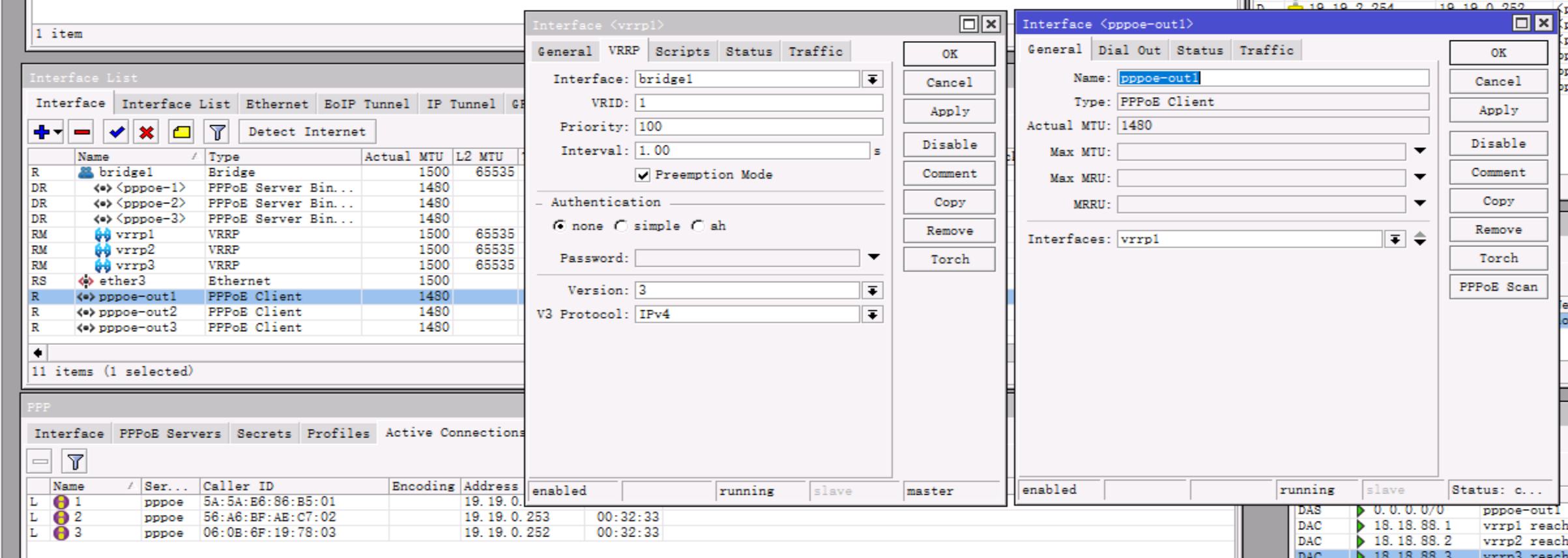The height and width of the screenshot is (558, 1568).
Task: Click the red X Disable icon
Action: 147,132
